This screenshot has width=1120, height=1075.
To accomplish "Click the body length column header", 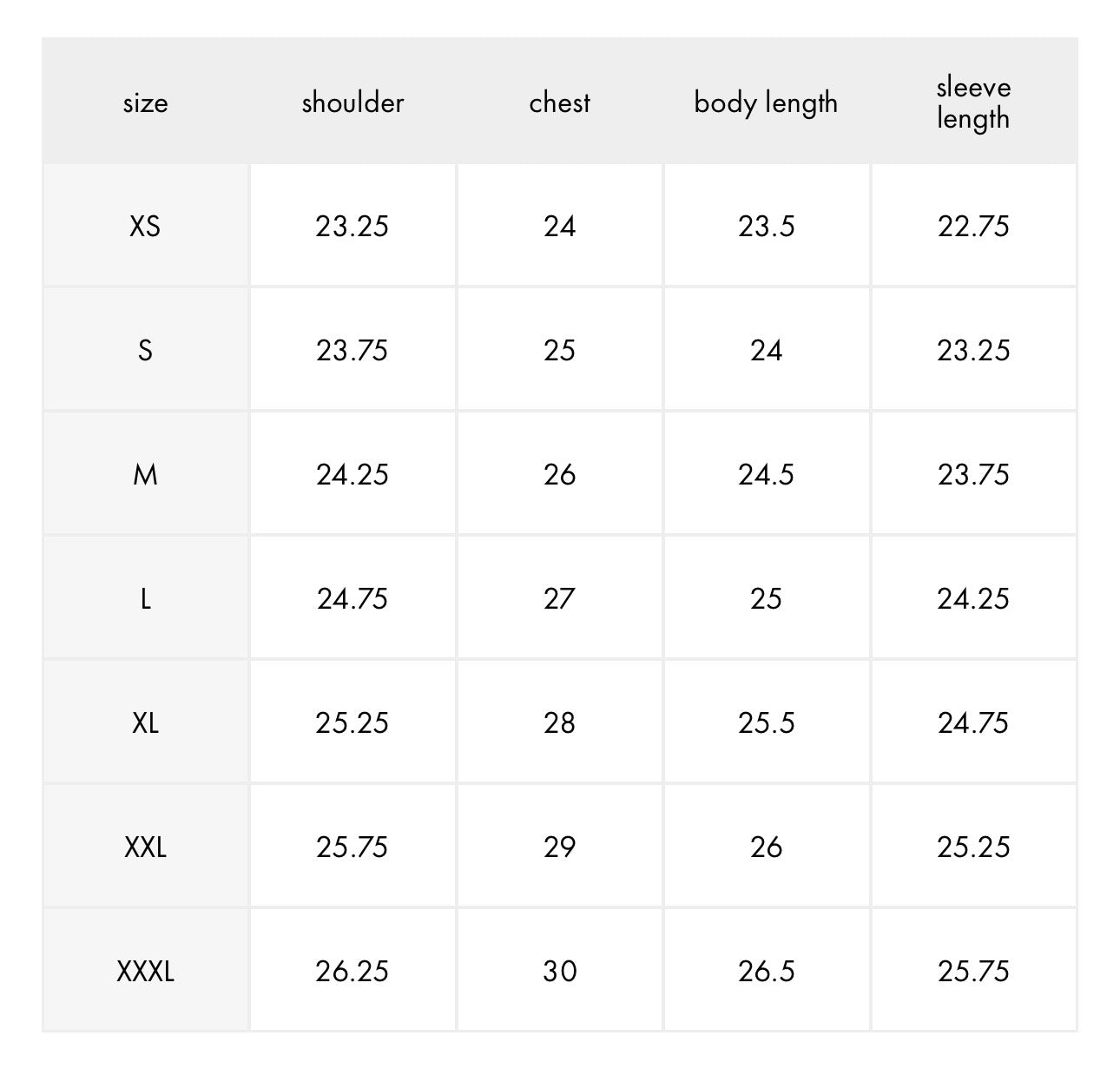I will (x=766, y=102).
